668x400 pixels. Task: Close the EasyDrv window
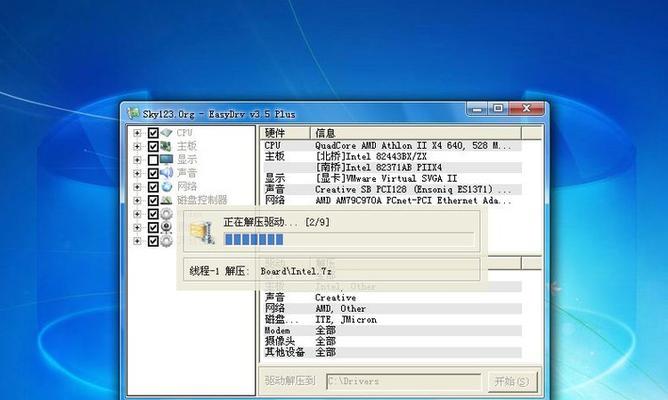pos(527,109)
